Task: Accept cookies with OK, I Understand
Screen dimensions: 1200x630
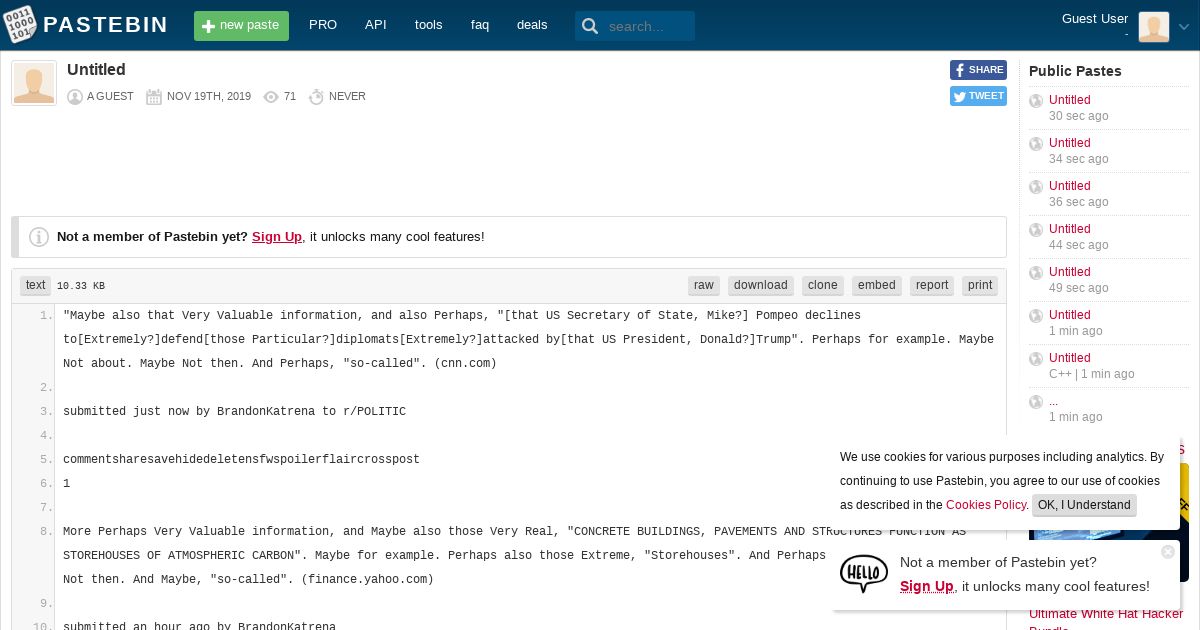Action: click(x=1084, y=505)
